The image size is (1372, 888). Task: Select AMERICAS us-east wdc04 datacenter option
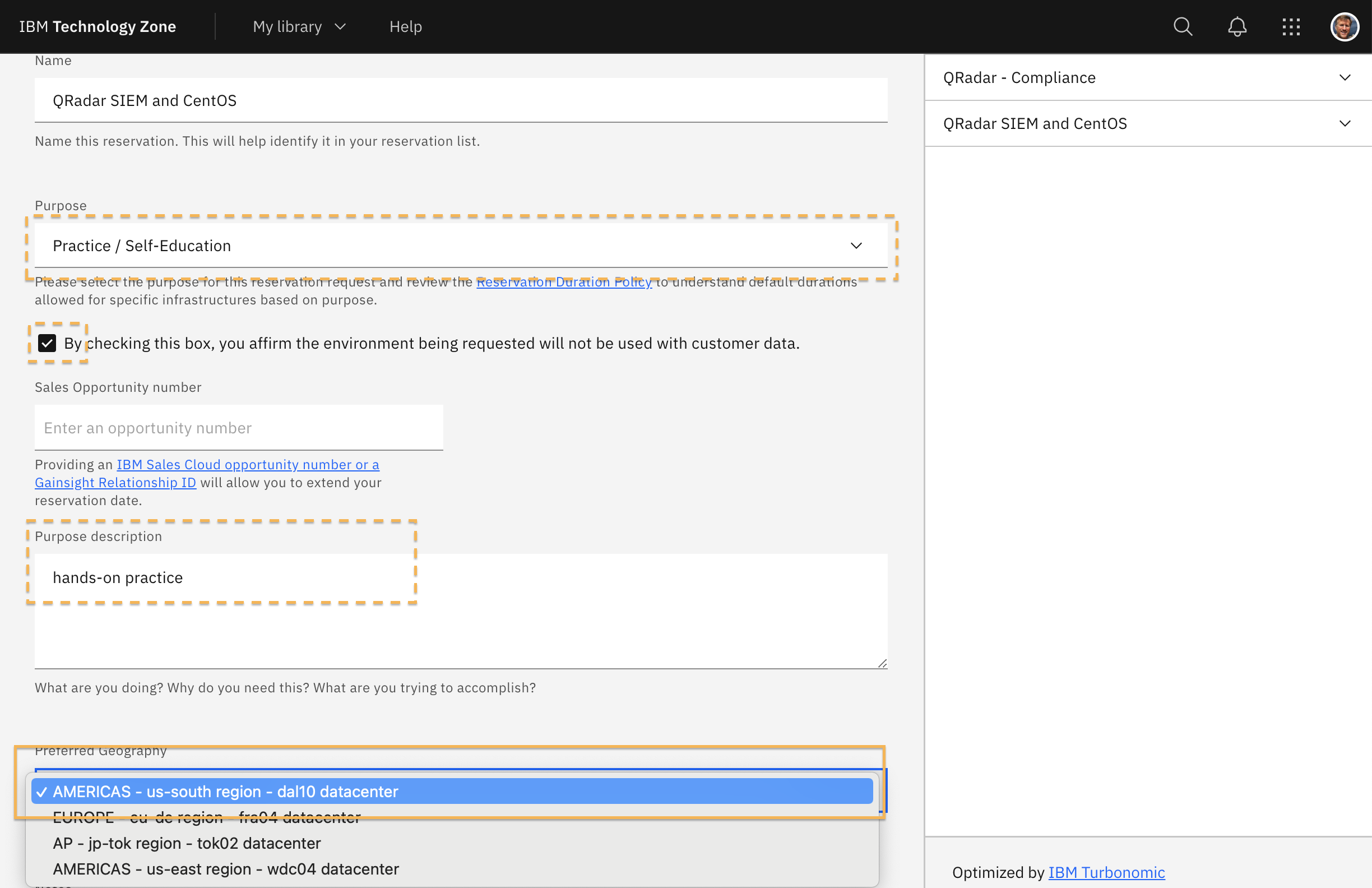(225, 869)
